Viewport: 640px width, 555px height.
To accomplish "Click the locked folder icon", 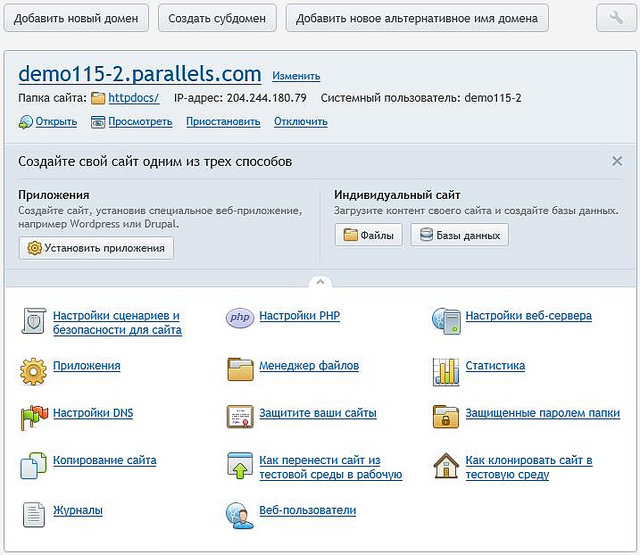I will [x=446, y=417].
